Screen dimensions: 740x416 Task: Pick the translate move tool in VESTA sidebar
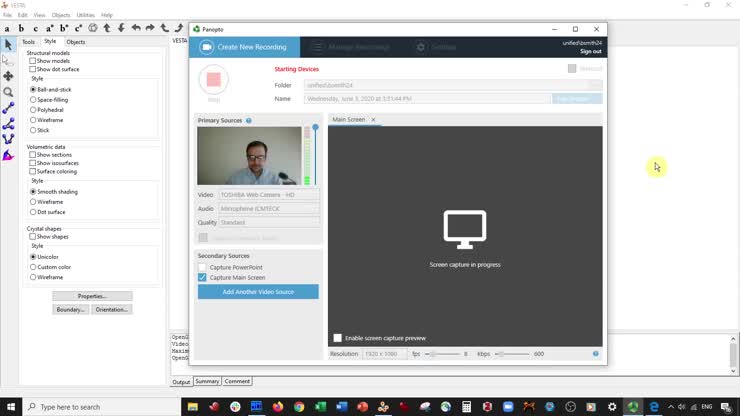coord(8,76)
